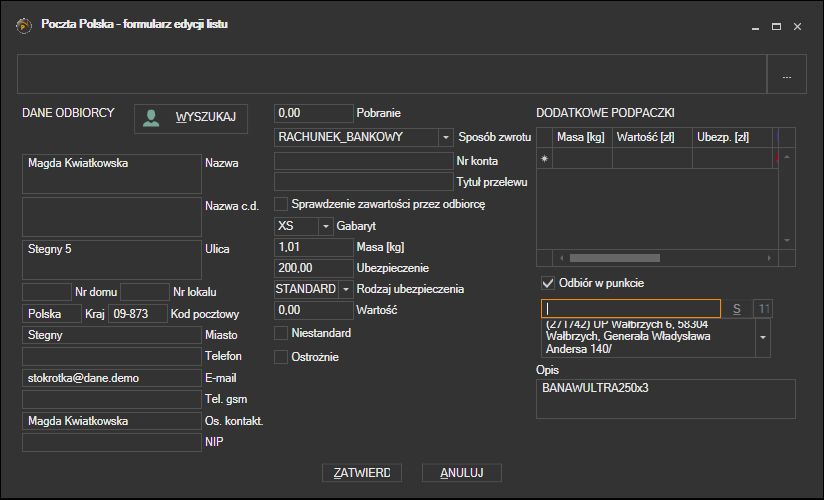Click the Kraj field showing Polska
The image size is (824, 500).
[52, 314]
